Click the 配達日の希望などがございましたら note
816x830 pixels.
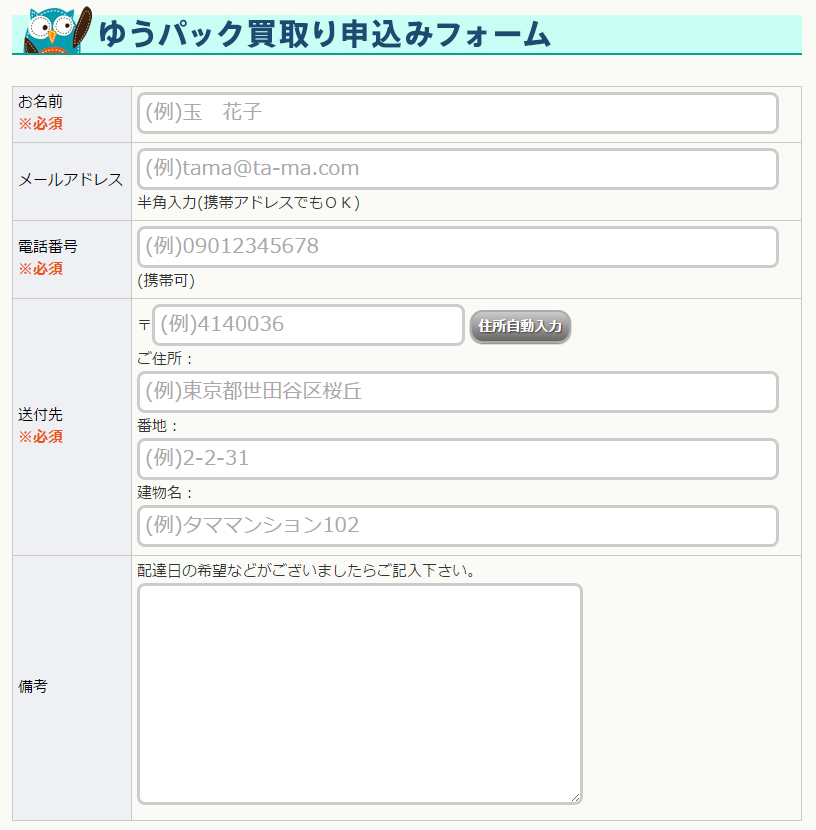click(x=306, y=570)
